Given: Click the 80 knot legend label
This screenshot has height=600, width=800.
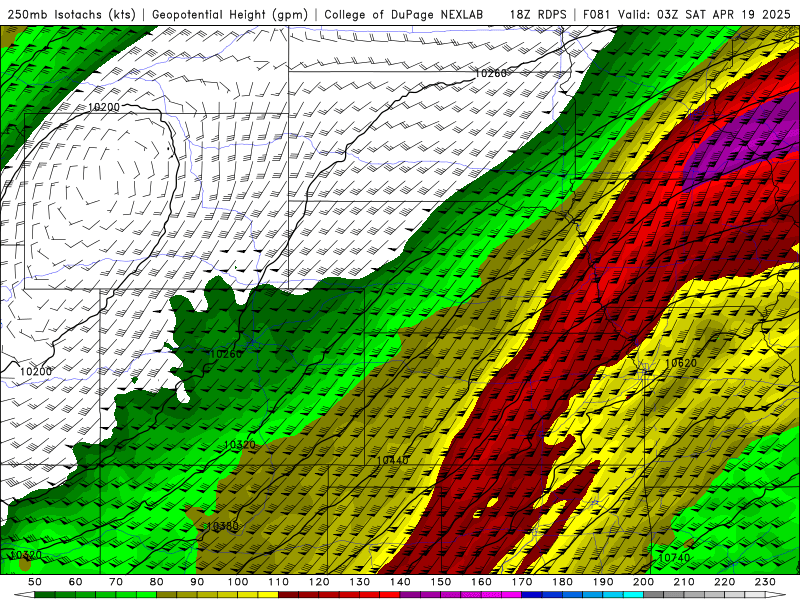Looking at the screenshot, I should click(x=157, y=582).
